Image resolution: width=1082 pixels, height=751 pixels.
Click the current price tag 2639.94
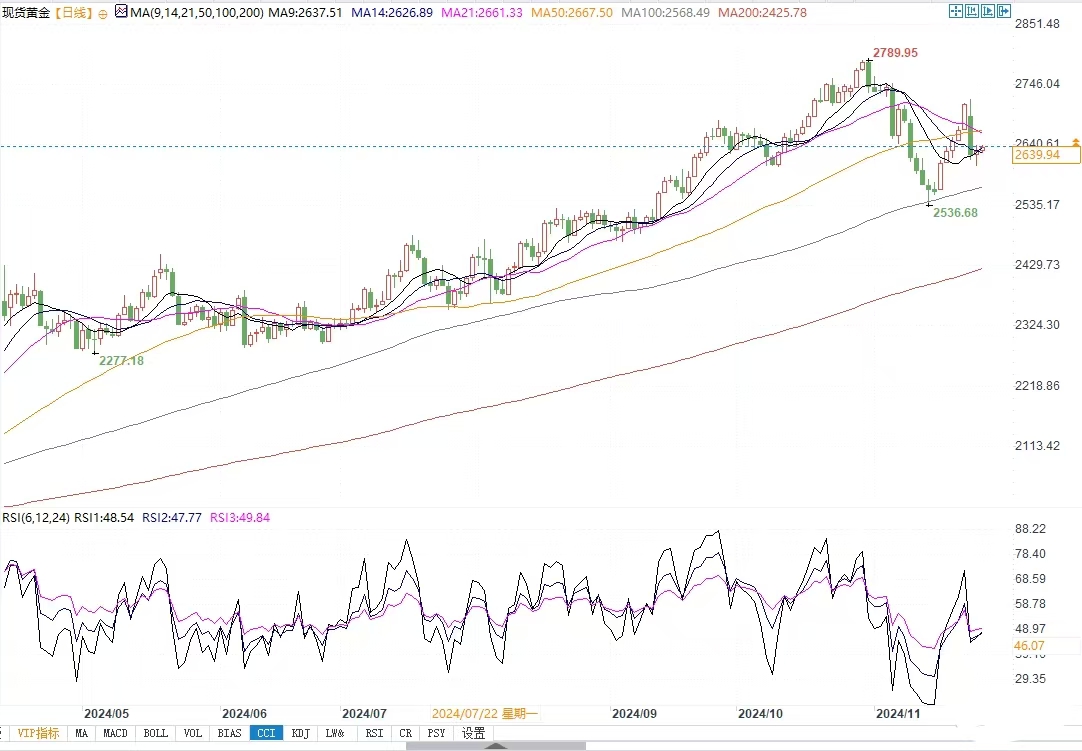pos(1045,155)
